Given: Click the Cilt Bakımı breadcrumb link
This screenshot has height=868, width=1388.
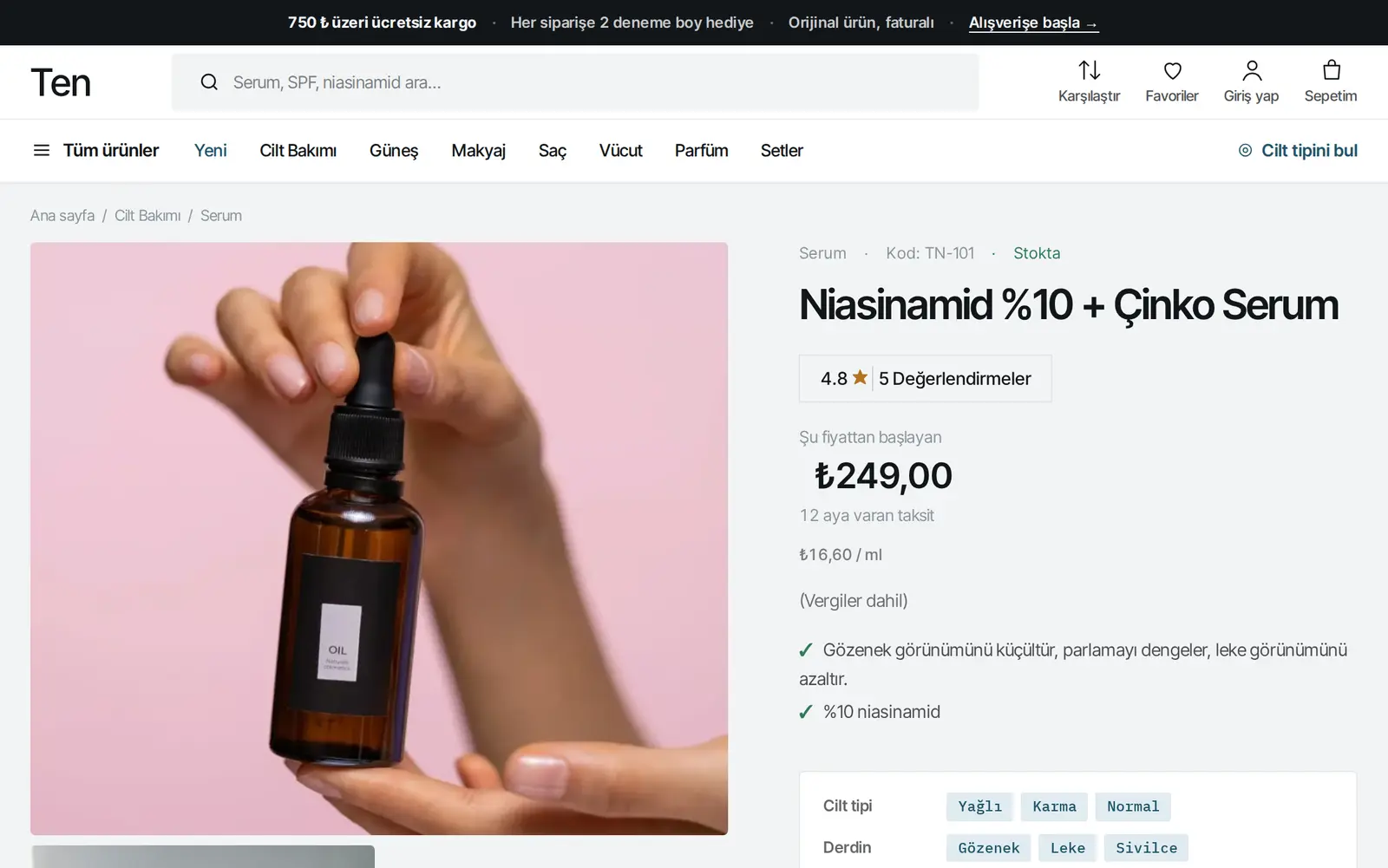Looking at the screenshot, I should 147,215.
